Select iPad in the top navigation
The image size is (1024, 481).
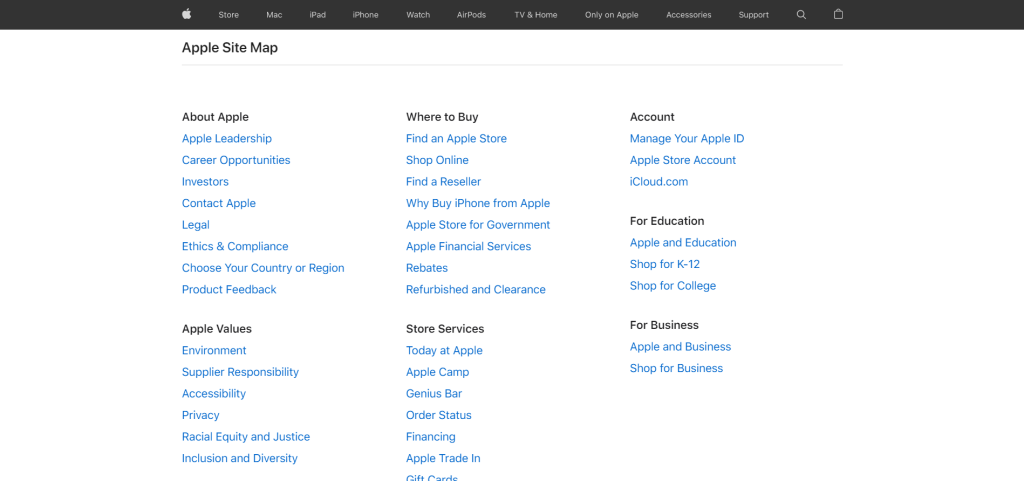coord(317,14)
